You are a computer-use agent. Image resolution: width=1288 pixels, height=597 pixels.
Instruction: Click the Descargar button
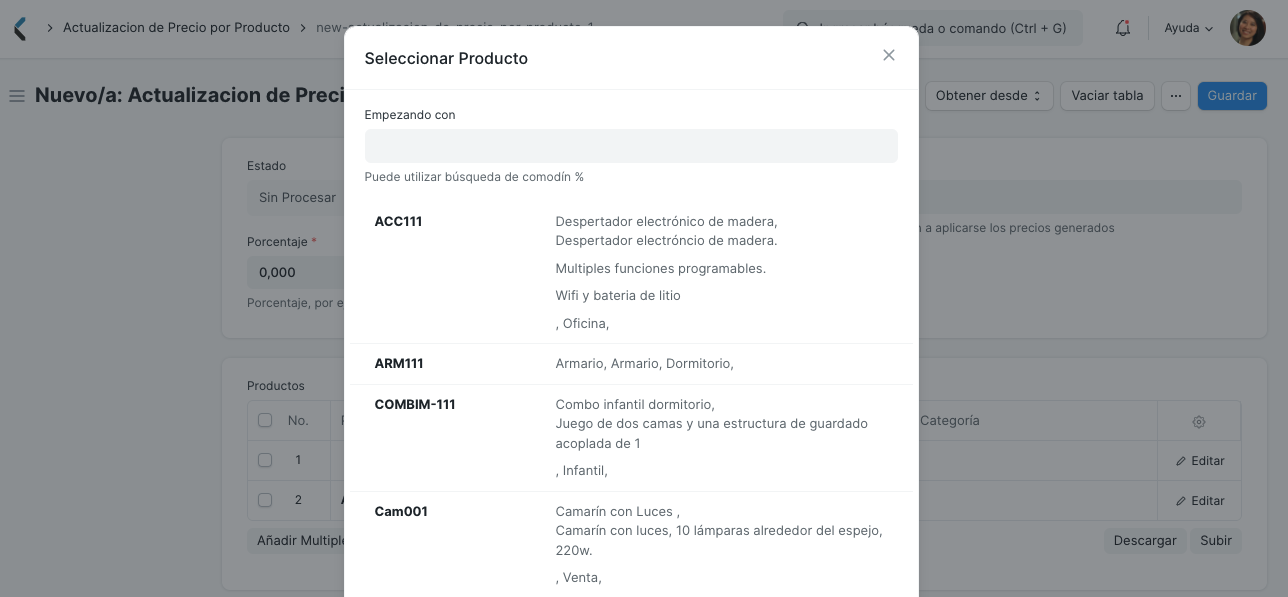(1144, 540)
